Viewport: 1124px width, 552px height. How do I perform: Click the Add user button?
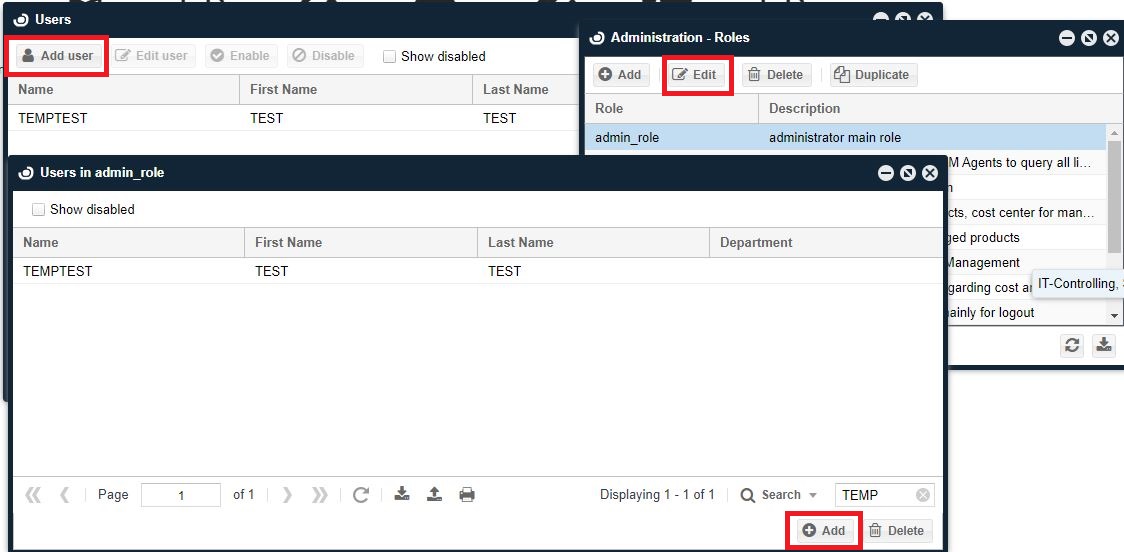pyautogui.click(x=57, y=56)
